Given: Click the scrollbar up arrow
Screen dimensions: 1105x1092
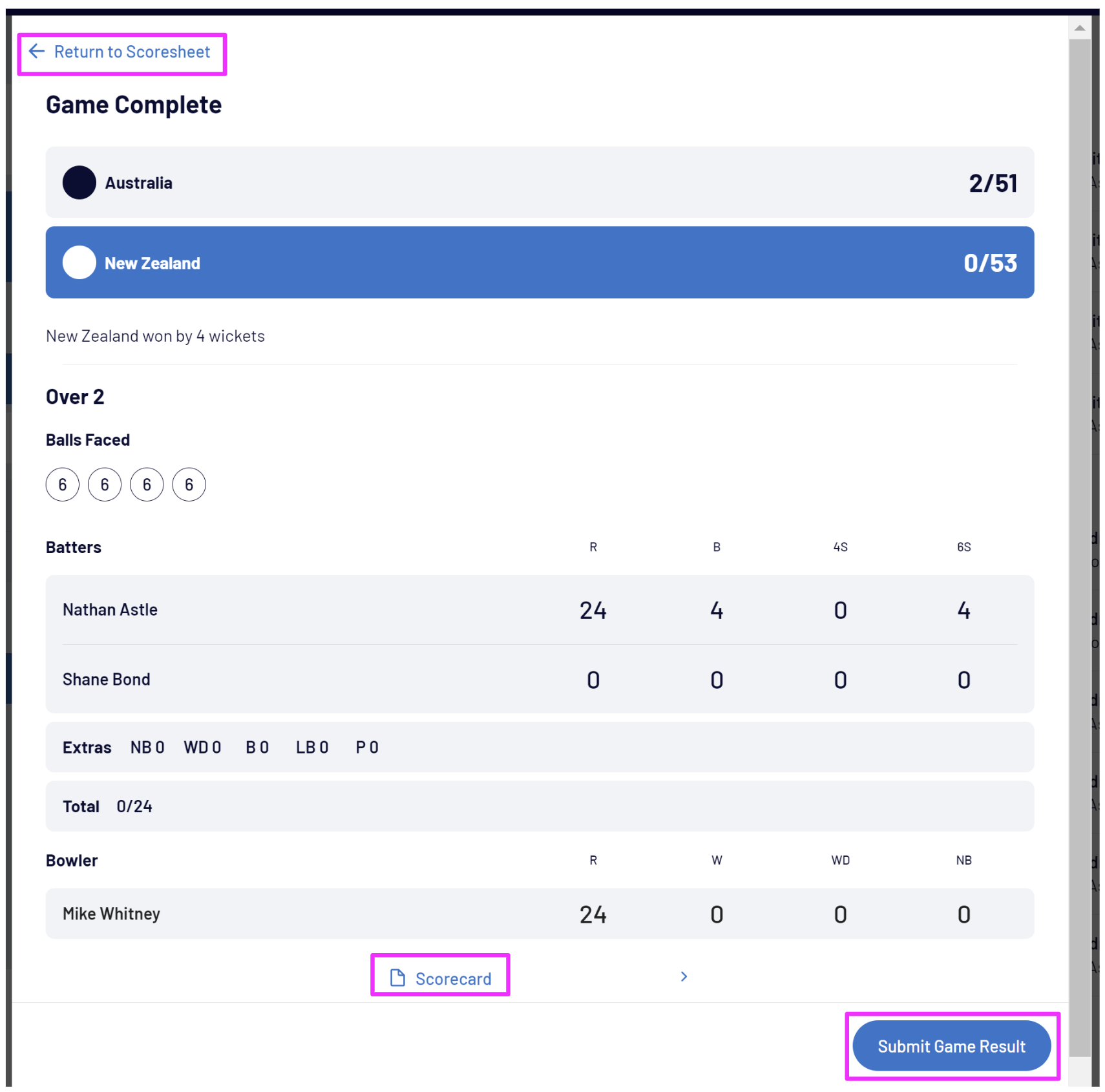Looking at the screenshot, I should [1079, 28].
